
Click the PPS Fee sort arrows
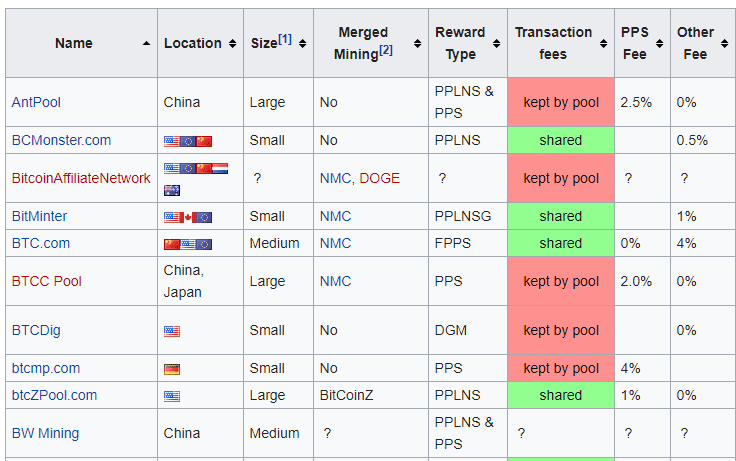659,44
